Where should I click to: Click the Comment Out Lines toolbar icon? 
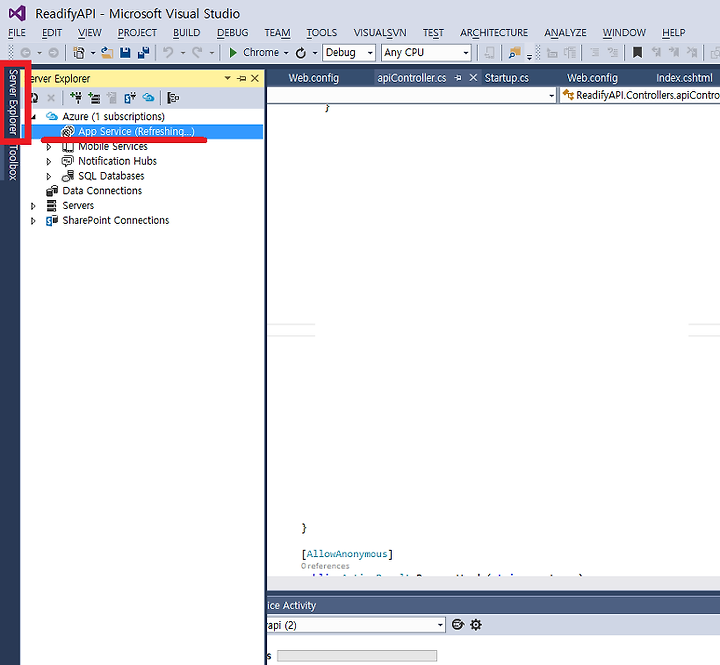click(x=595, y=53)
